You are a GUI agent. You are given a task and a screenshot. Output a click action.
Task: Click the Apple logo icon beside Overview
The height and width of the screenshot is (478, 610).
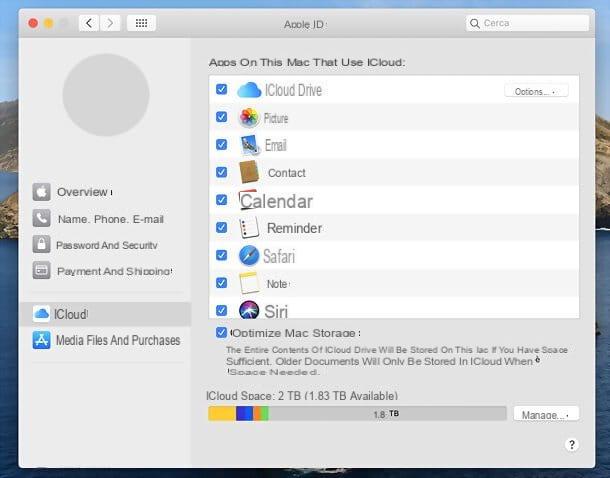[x=42, y=192]
